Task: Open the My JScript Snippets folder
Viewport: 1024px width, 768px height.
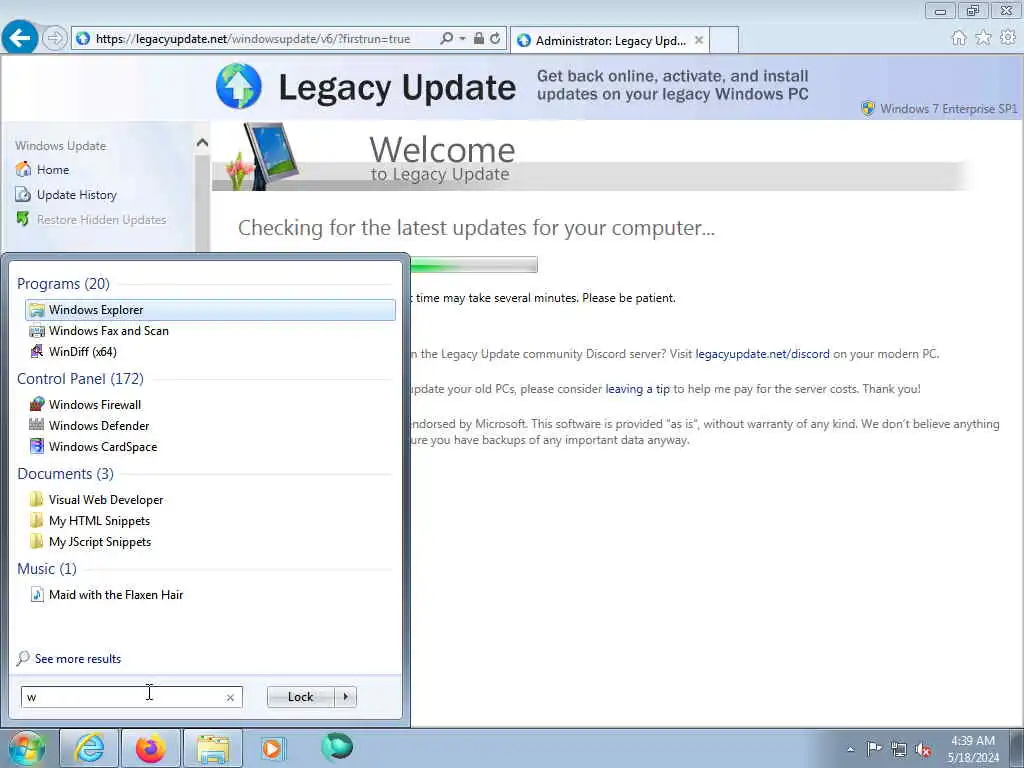Action: pyautogui.click(x=210, y=541)
